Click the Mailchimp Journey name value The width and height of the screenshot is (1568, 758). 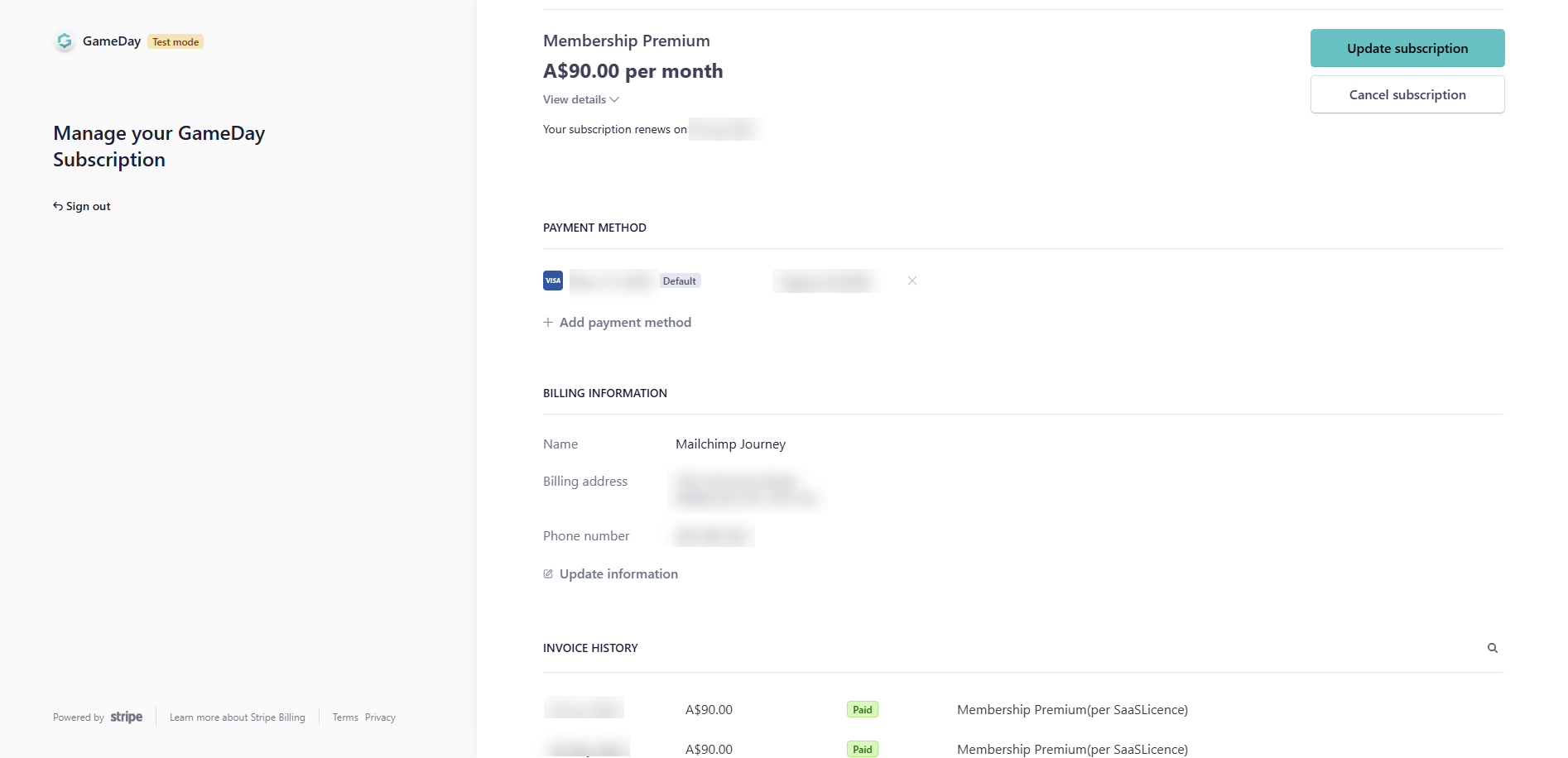click(730, 444)
